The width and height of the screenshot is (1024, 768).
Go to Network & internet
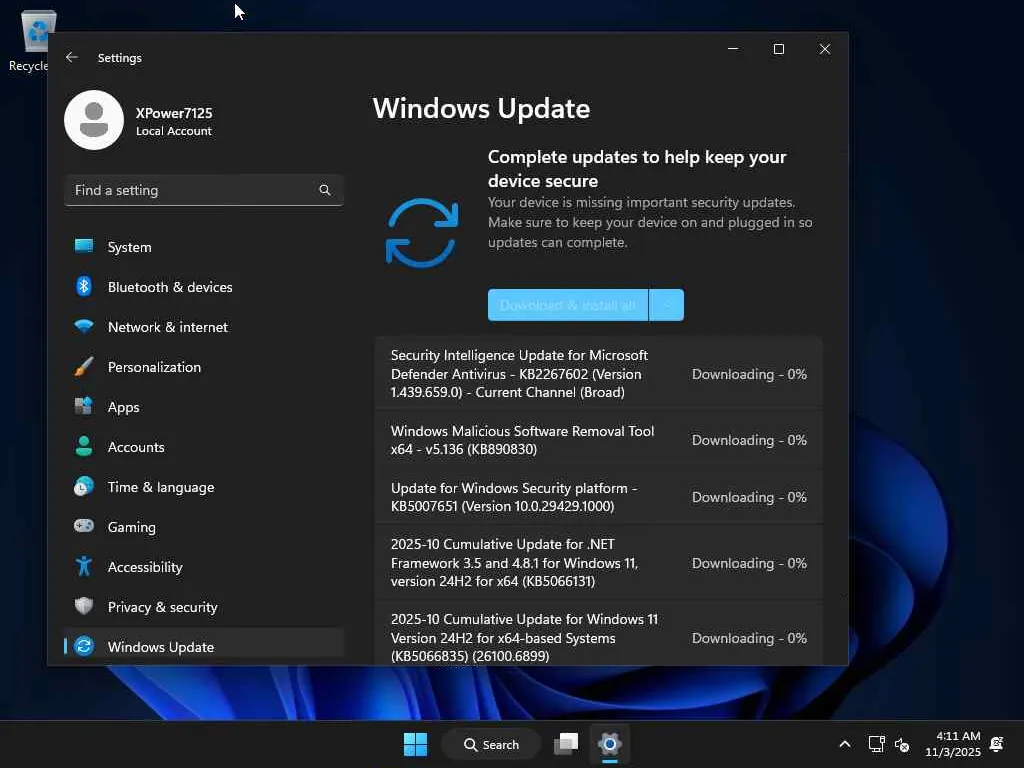204,327
